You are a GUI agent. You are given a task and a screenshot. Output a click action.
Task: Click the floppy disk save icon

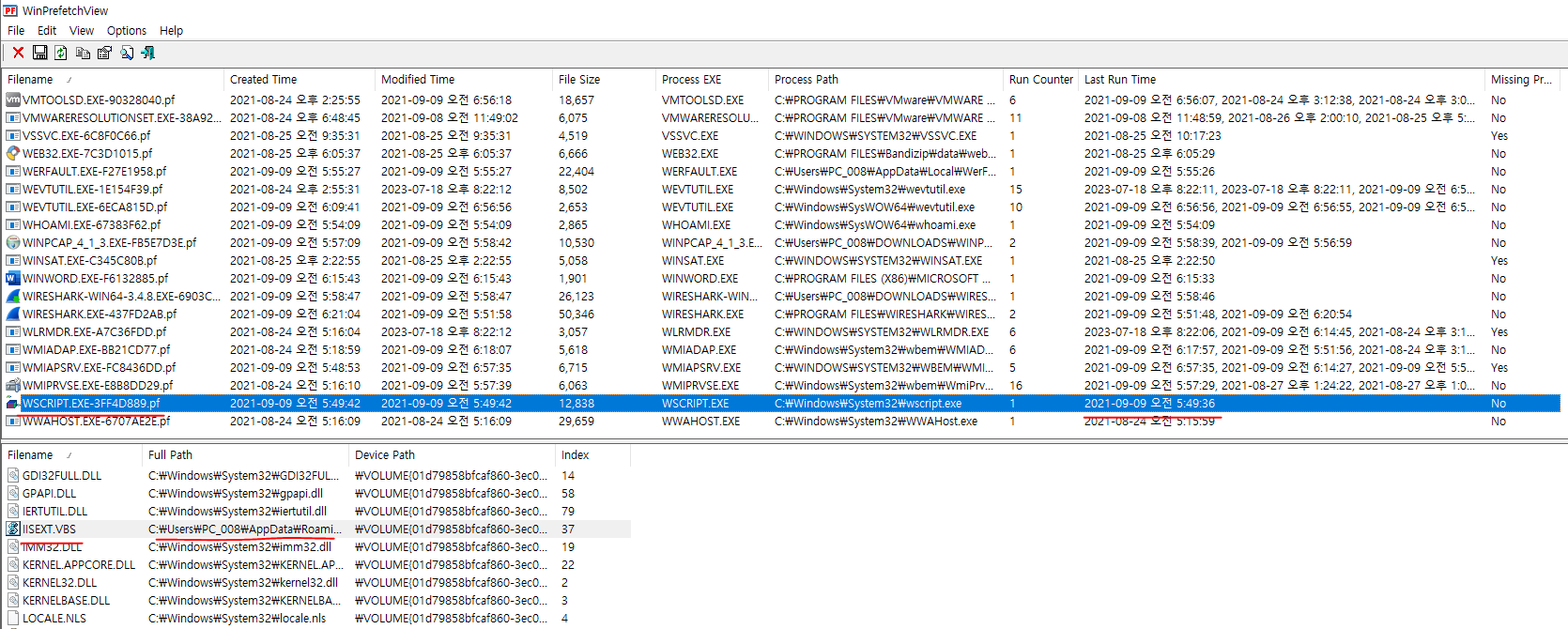point(40,53)
